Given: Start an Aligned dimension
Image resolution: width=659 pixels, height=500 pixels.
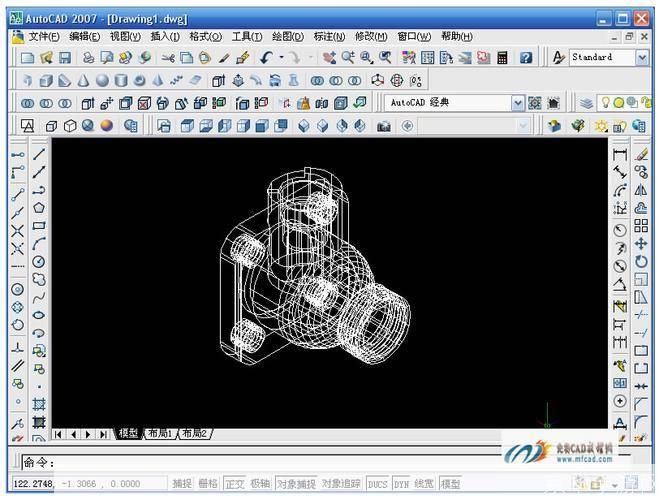Looking at the screenshot, I should coord(620,172).
